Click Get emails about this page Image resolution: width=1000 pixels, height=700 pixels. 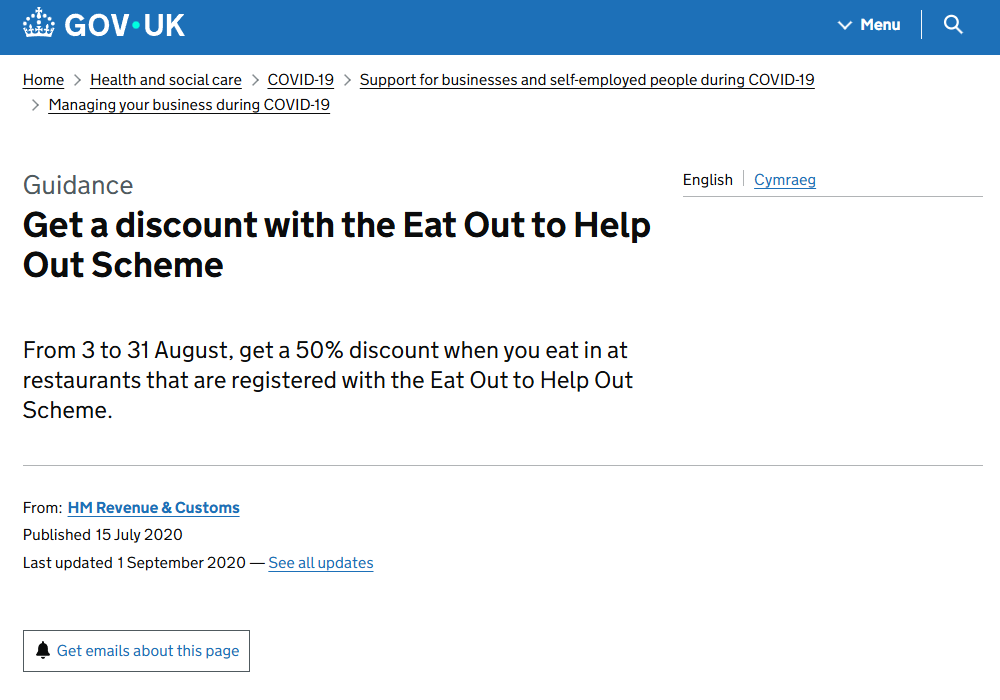(x=136, y=650)
